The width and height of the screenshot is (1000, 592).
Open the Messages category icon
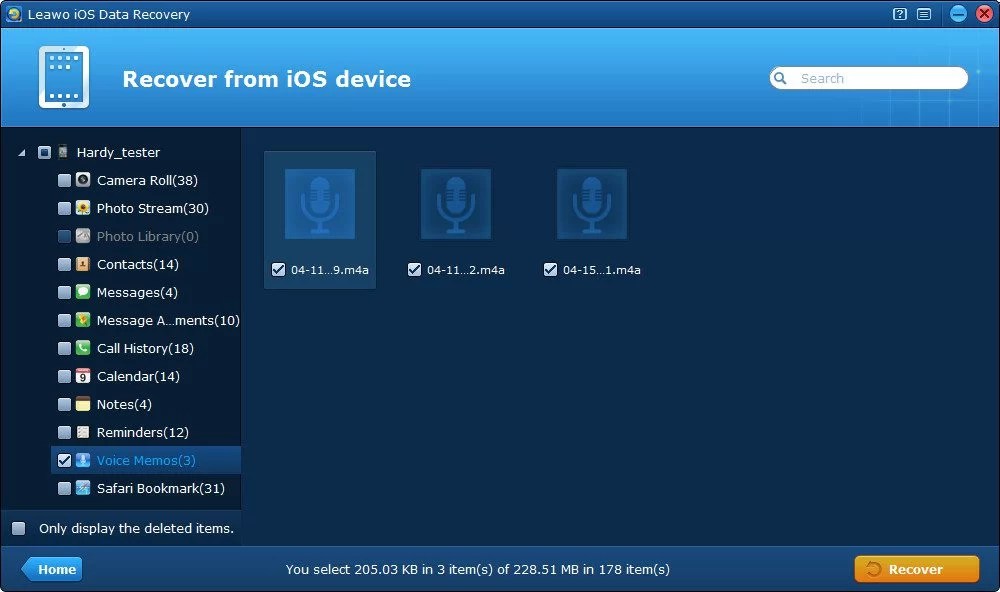pyautogui.click(x=81, y=292)
